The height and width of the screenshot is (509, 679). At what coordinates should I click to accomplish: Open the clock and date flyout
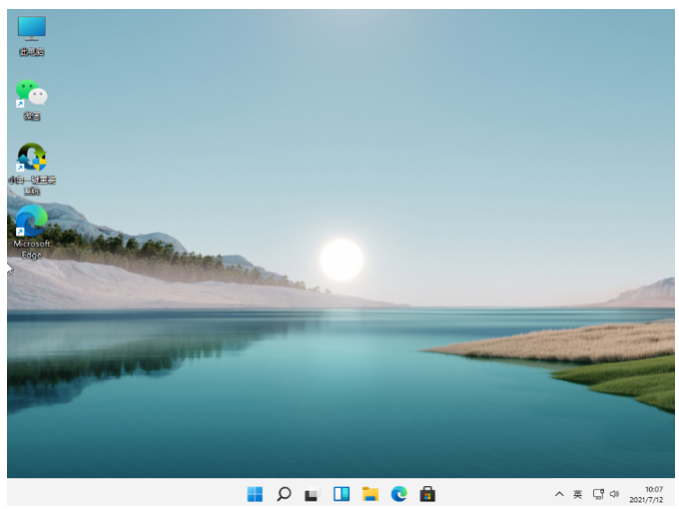(651, 489)
